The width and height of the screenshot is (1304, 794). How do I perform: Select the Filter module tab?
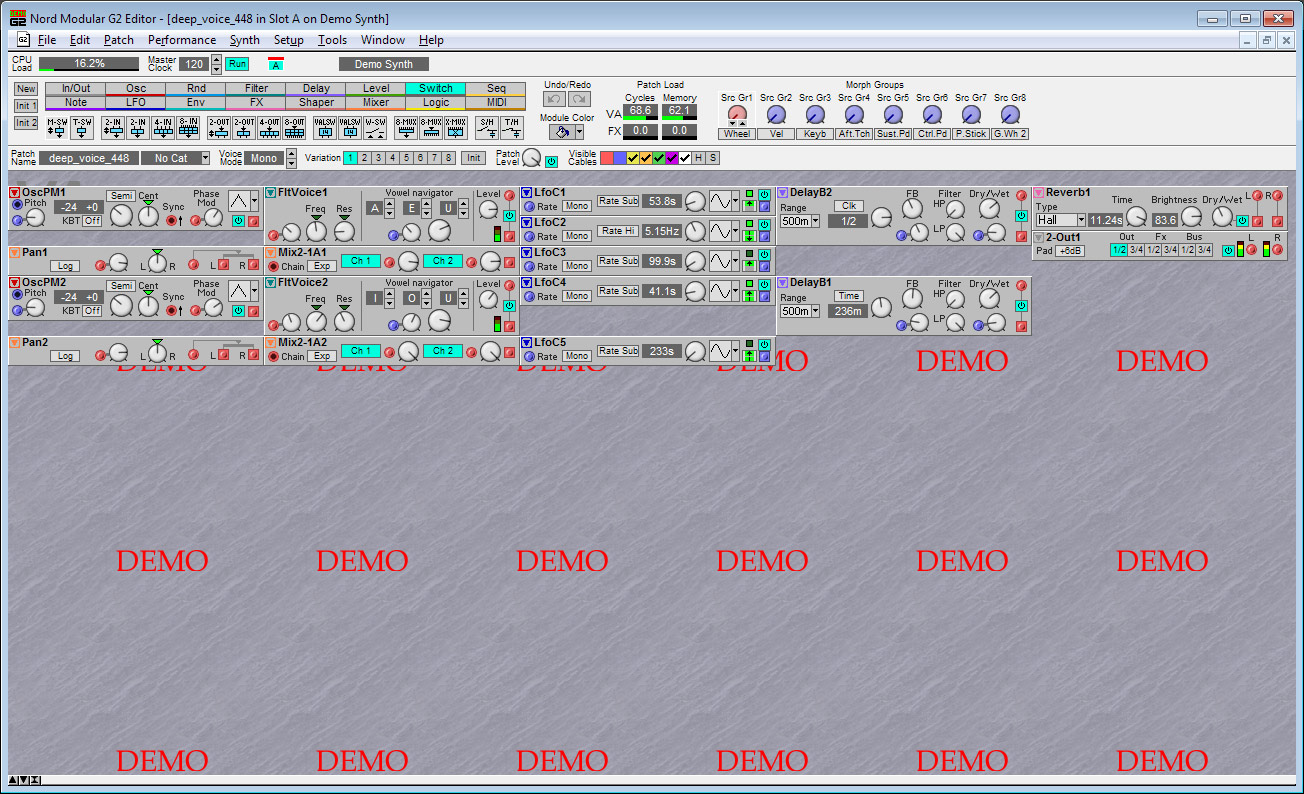tap(256, 89)
